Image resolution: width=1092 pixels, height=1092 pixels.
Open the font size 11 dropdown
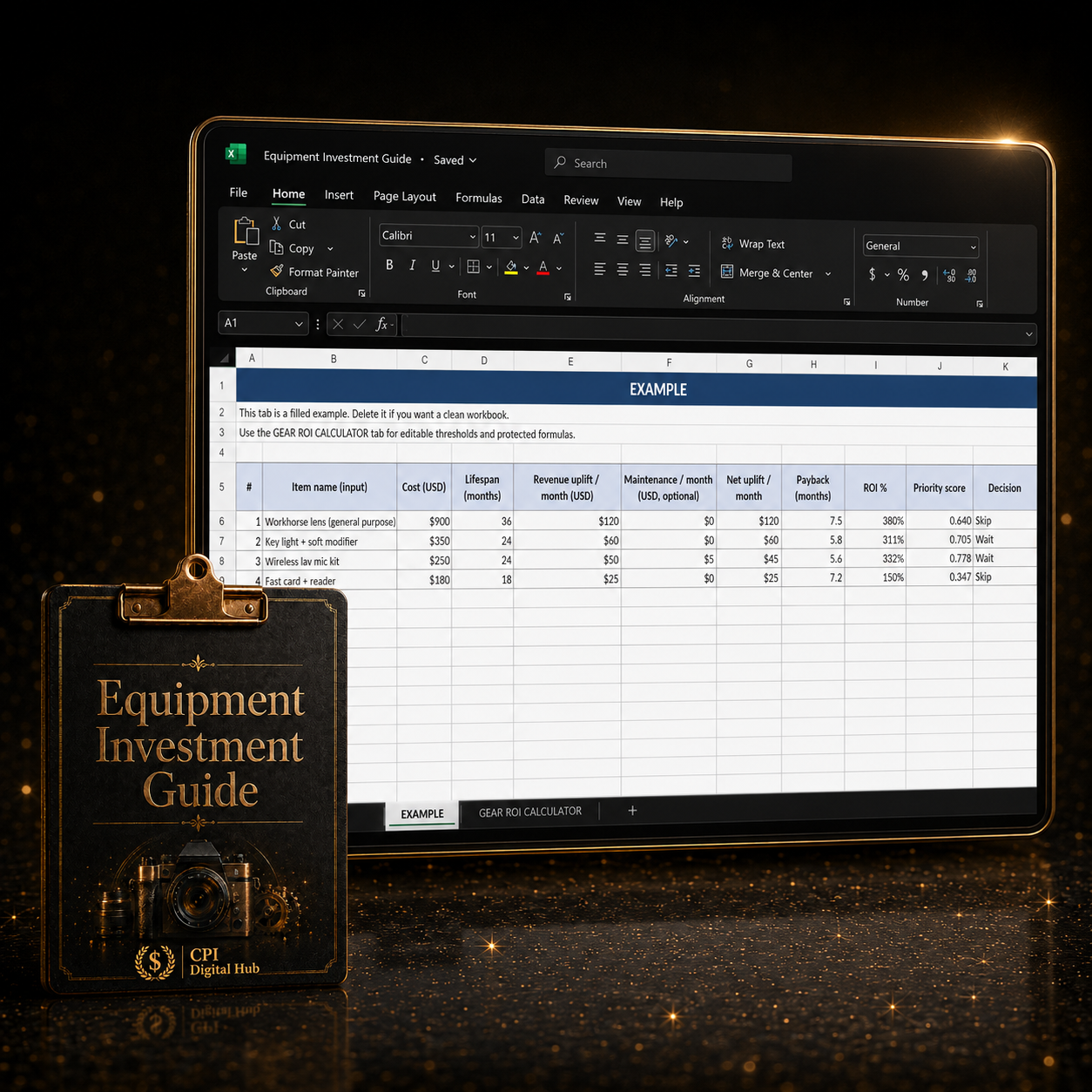(x=502, y=238)
